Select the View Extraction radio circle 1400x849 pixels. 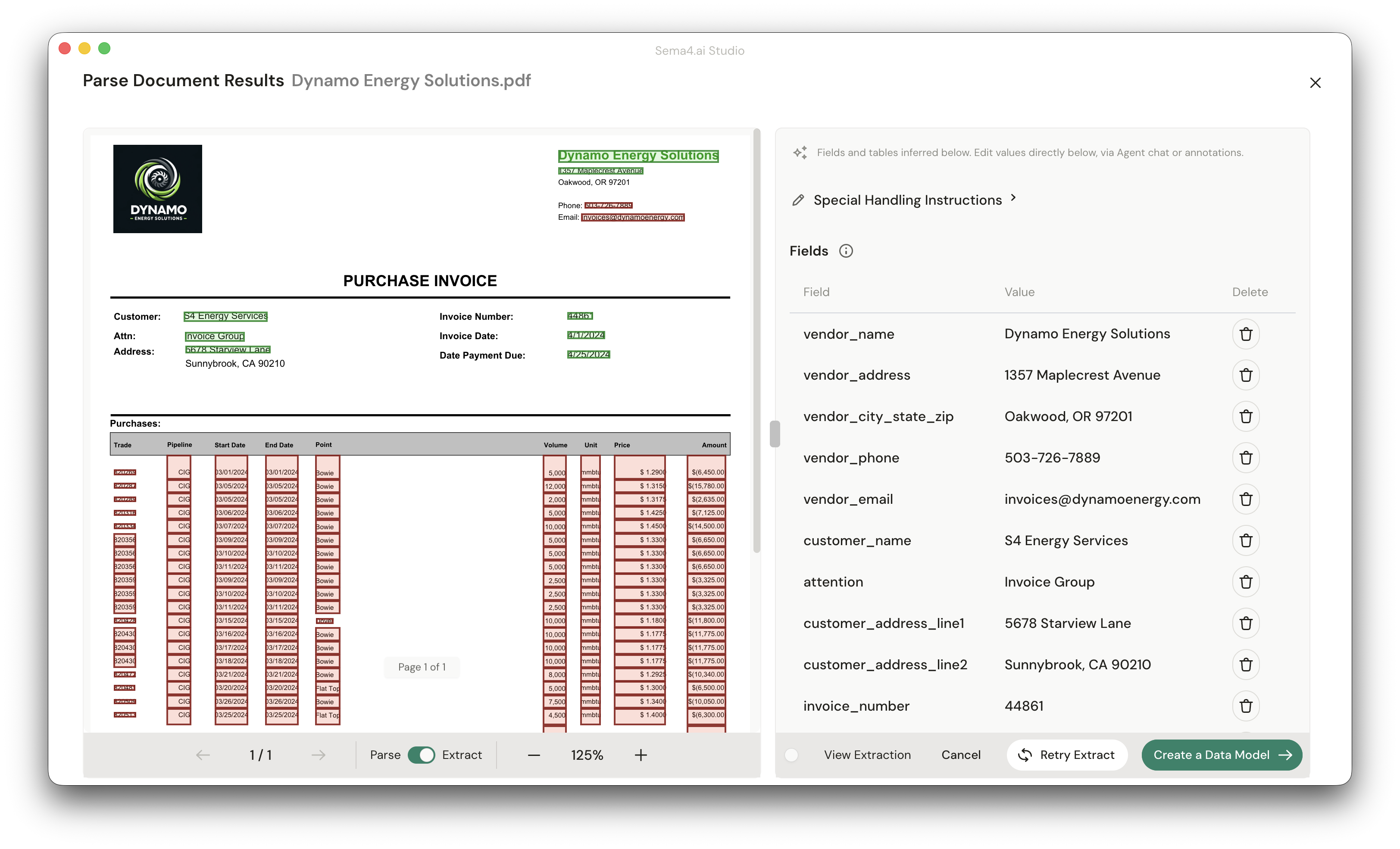(x=792, y=755)
